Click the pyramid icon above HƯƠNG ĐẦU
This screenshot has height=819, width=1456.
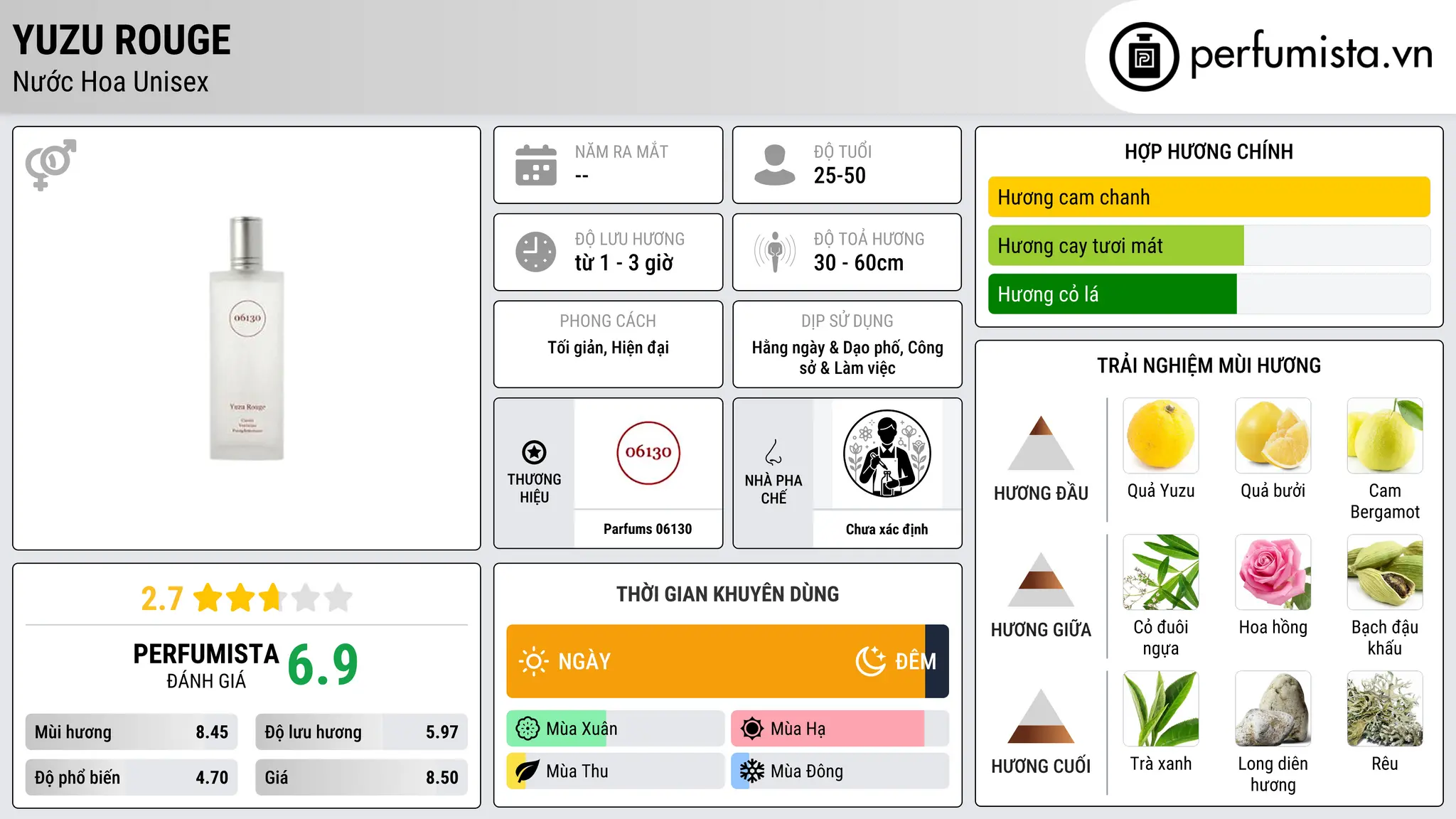[x=1041, y=442]
